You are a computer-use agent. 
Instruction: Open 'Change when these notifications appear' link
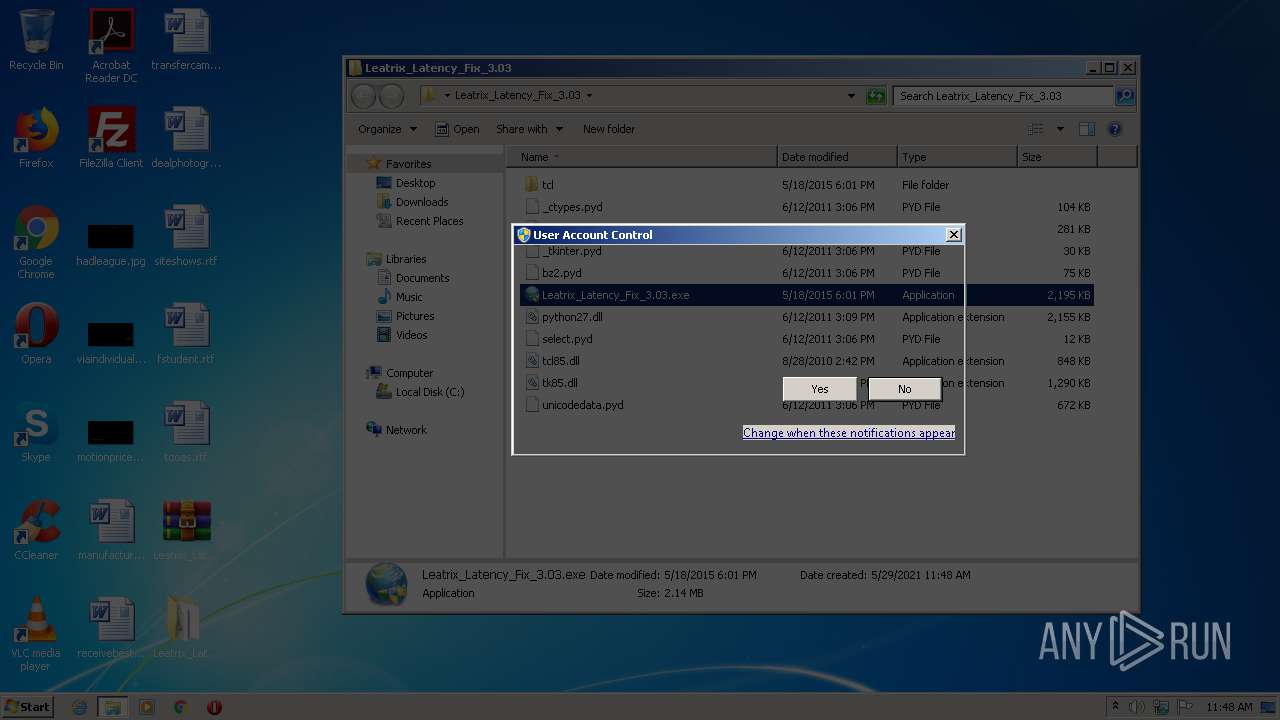[849, 433]
